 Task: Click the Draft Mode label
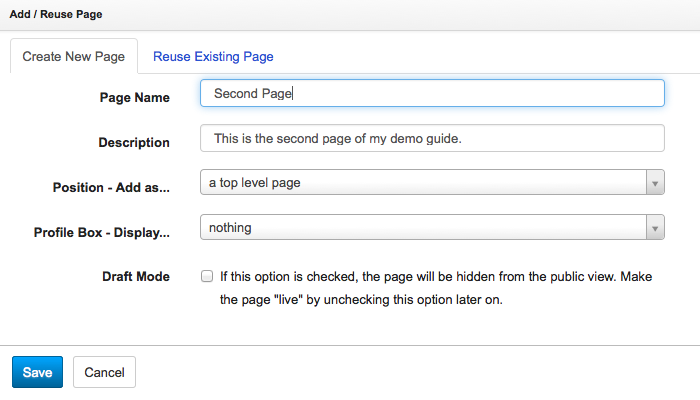tap(136, 277)
